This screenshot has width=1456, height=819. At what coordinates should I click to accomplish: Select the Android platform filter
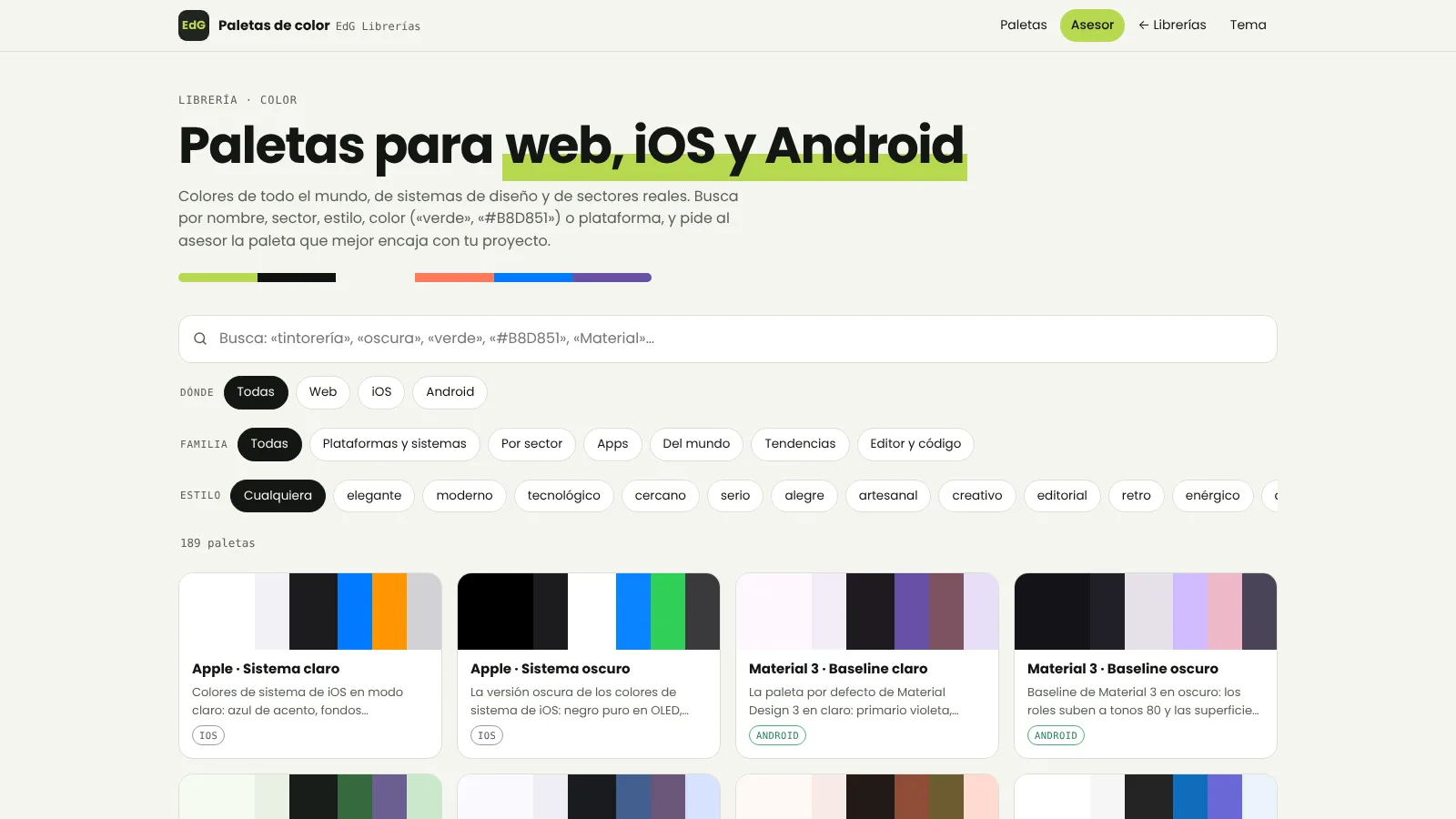click(450, 392)
